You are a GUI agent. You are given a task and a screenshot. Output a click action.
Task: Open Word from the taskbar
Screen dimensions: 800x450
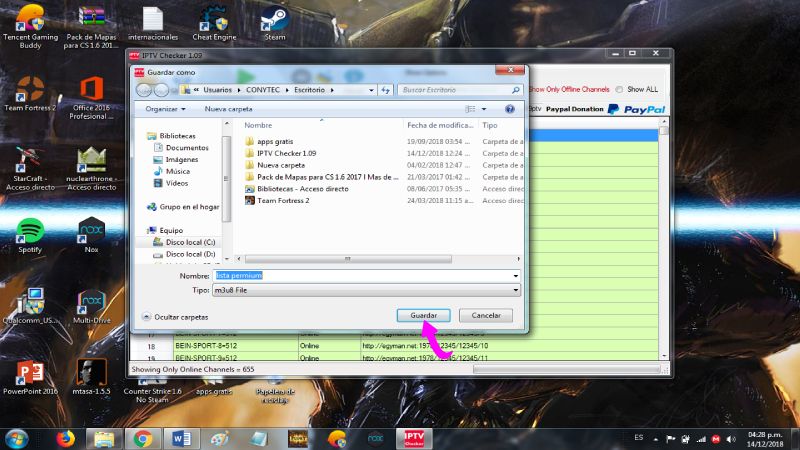coord(181,439)
